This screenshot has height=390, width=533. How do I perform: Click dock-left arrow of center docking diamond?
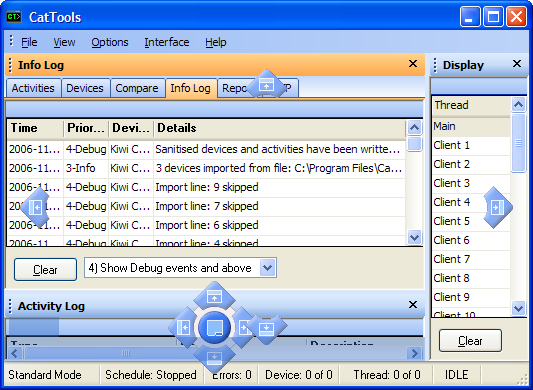tap(183, 327)
